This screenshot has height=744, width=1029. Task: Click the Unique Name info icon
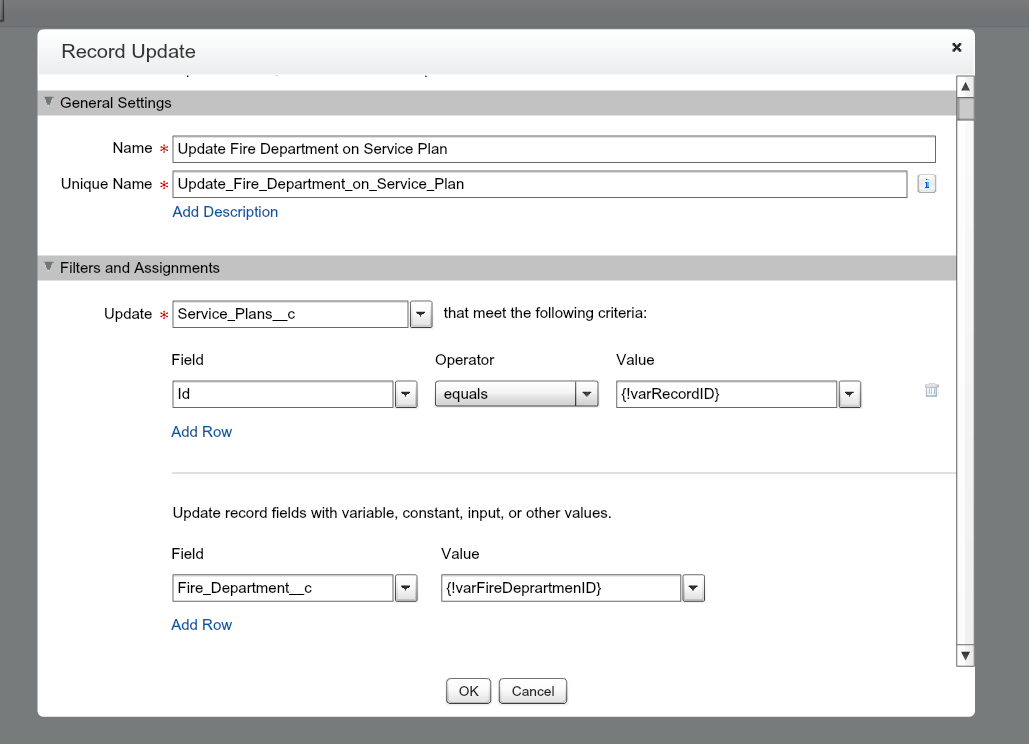coord(926,184)
